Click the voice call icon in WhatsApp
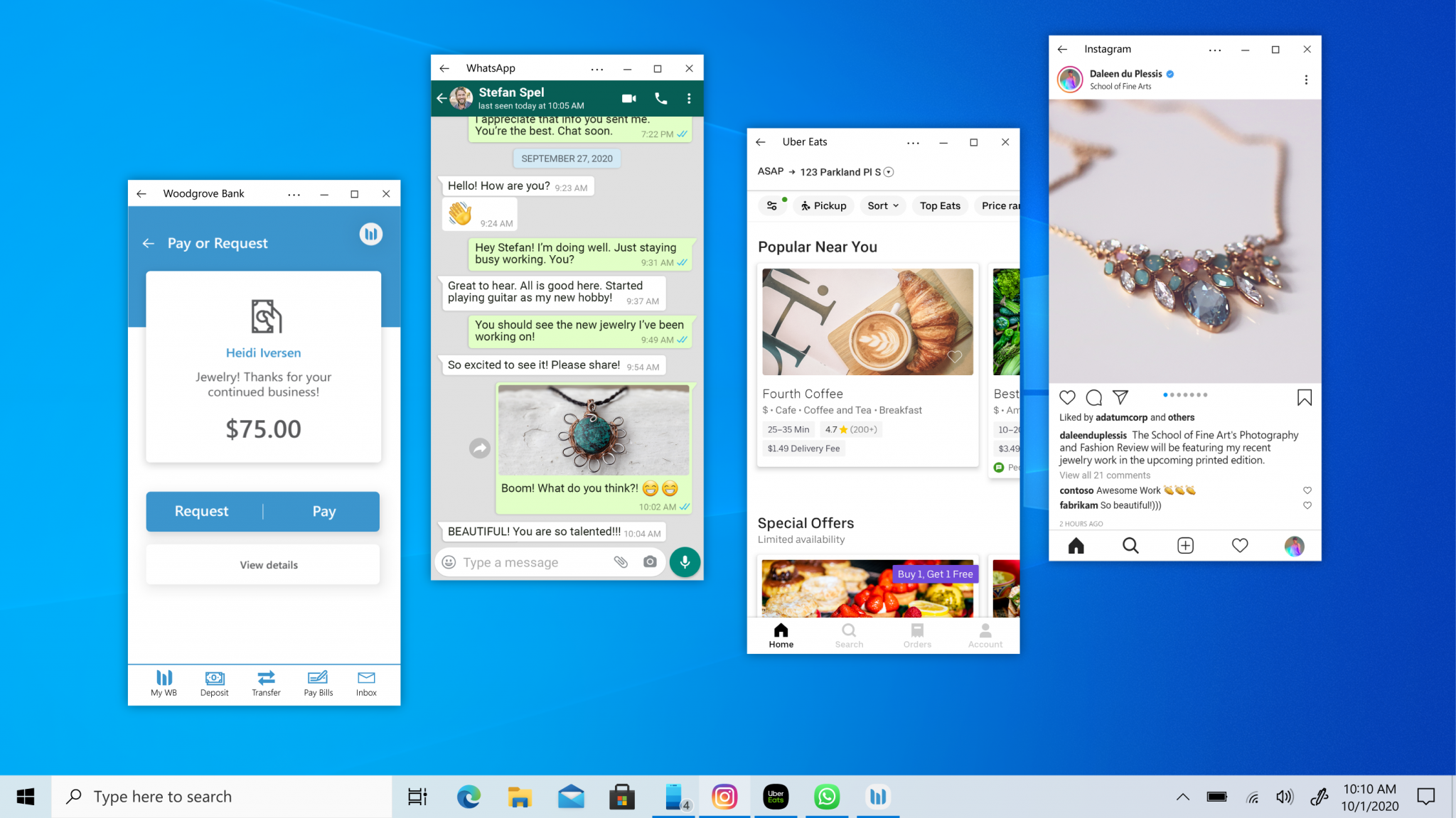Viewport: 1456px width, 818px height. click(x=660, y=97)
